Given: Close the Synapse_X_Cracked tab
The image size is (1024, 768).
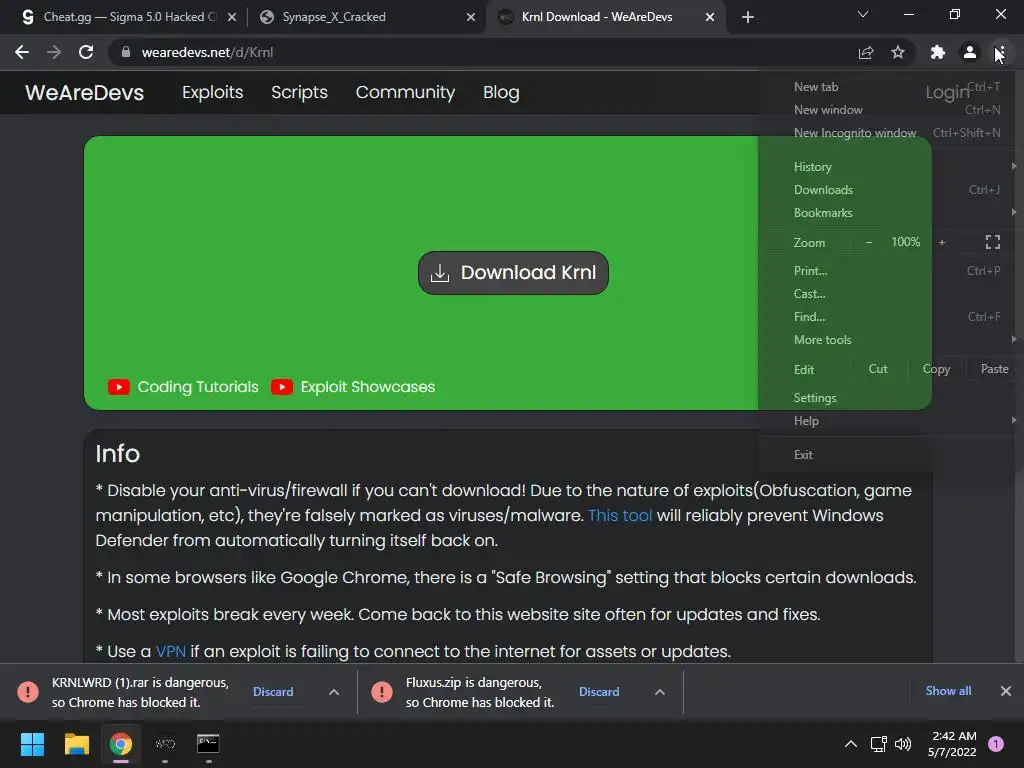Looking at the screenshot, I should (x=471, y=17).
